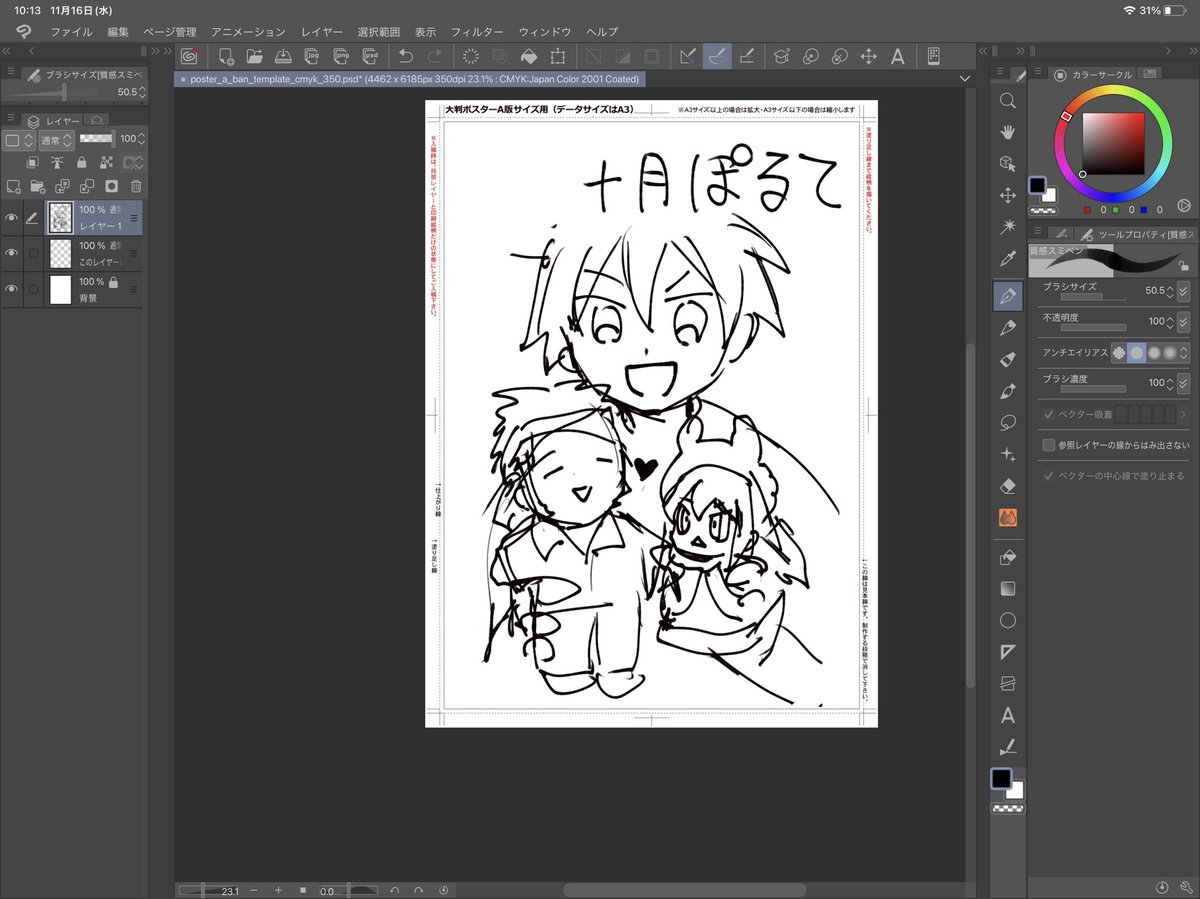Expand ブラシ濃度 dynamics button
This screenshot has height=899, width=1200.
[x=1184, y=384]
